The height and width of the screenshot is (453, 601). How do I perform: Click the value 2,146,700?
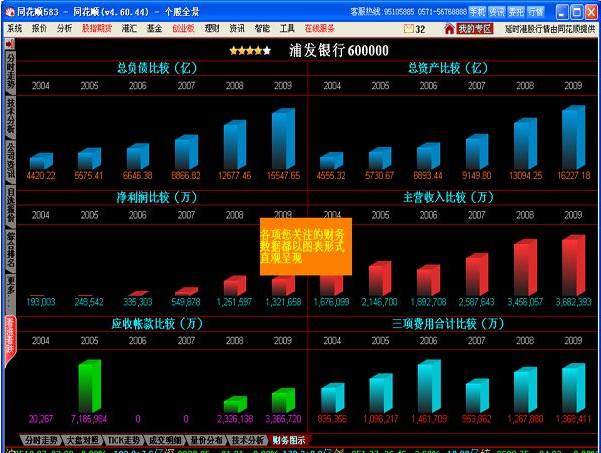[379, 302]
